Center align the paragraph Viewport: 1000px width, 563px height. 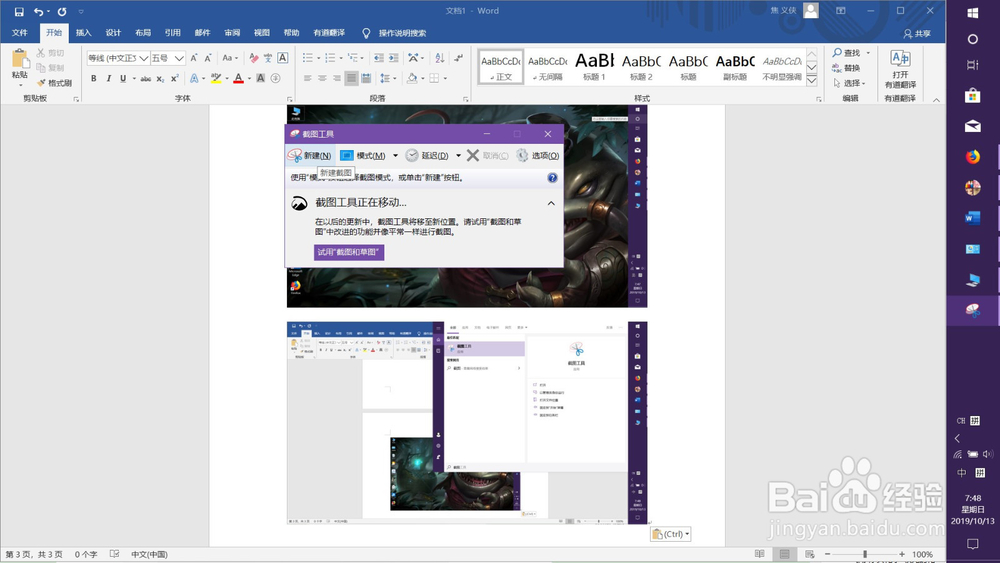pyautogui.click(x=322, y=78)
